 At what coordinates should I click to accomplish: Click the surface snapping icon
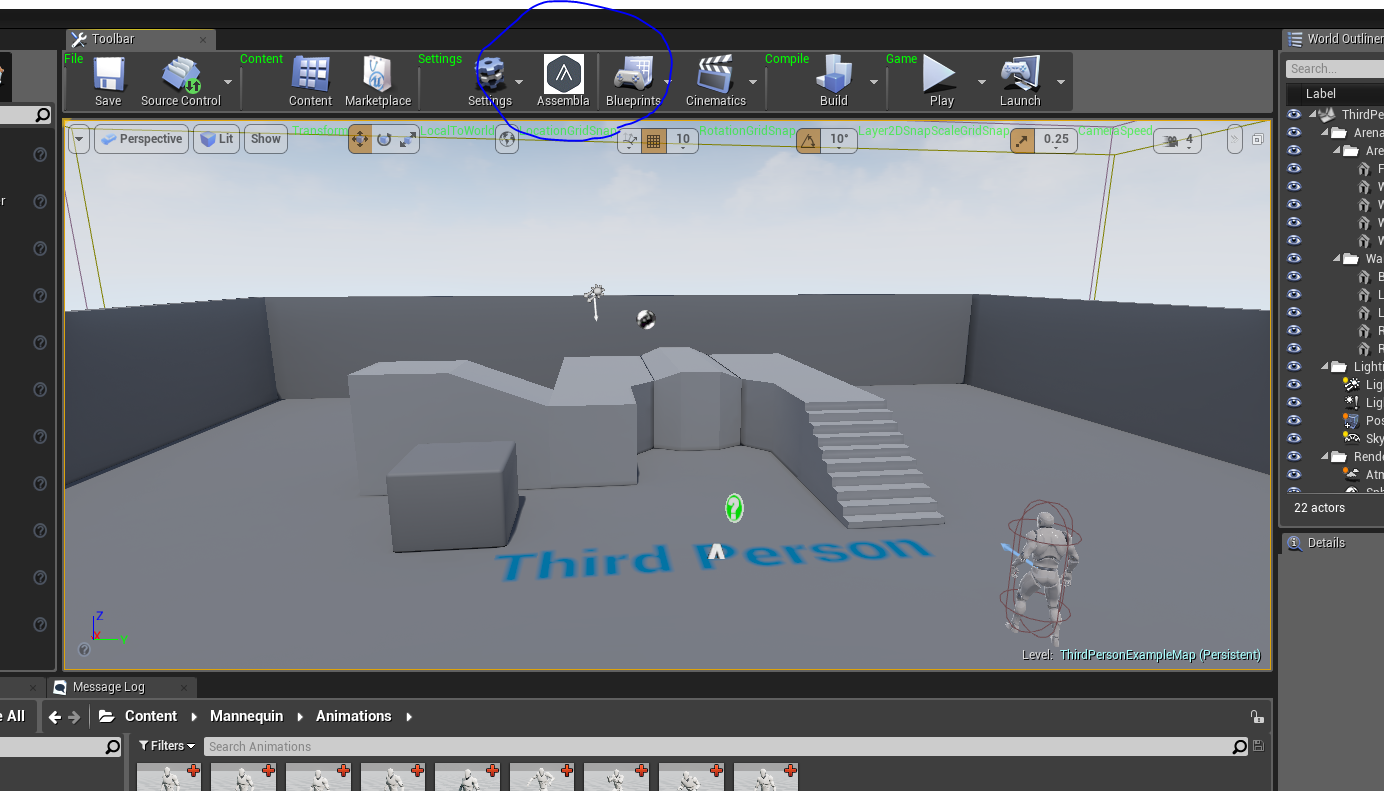(x=629, y=140)
